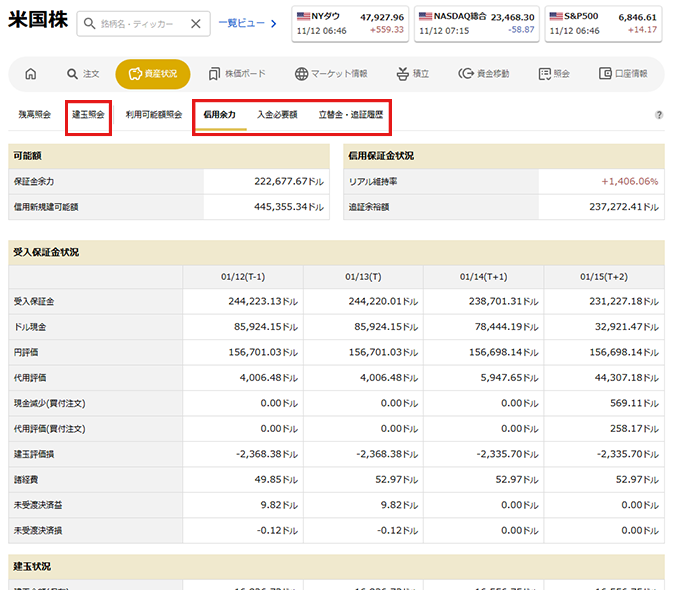The width and height of the screenshot is (680, 590).
Task: Select the 入金必要額 tab
Action: (x=277, y=115)
